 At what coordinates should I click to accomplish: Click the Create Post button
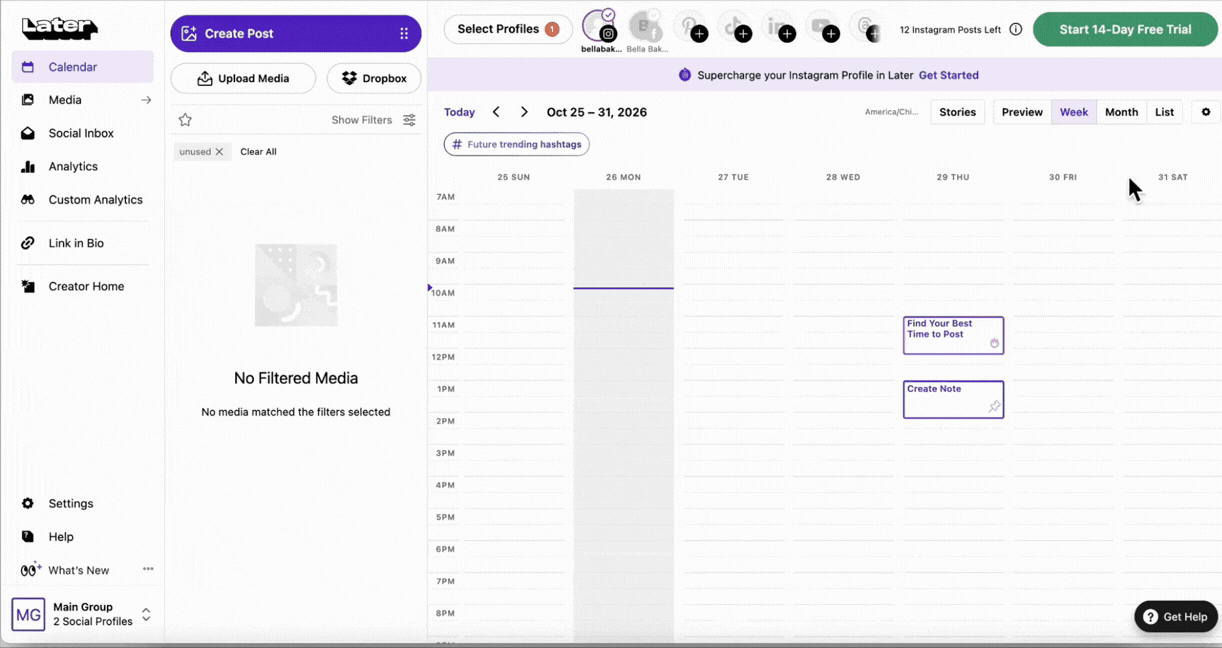[296, 33]
